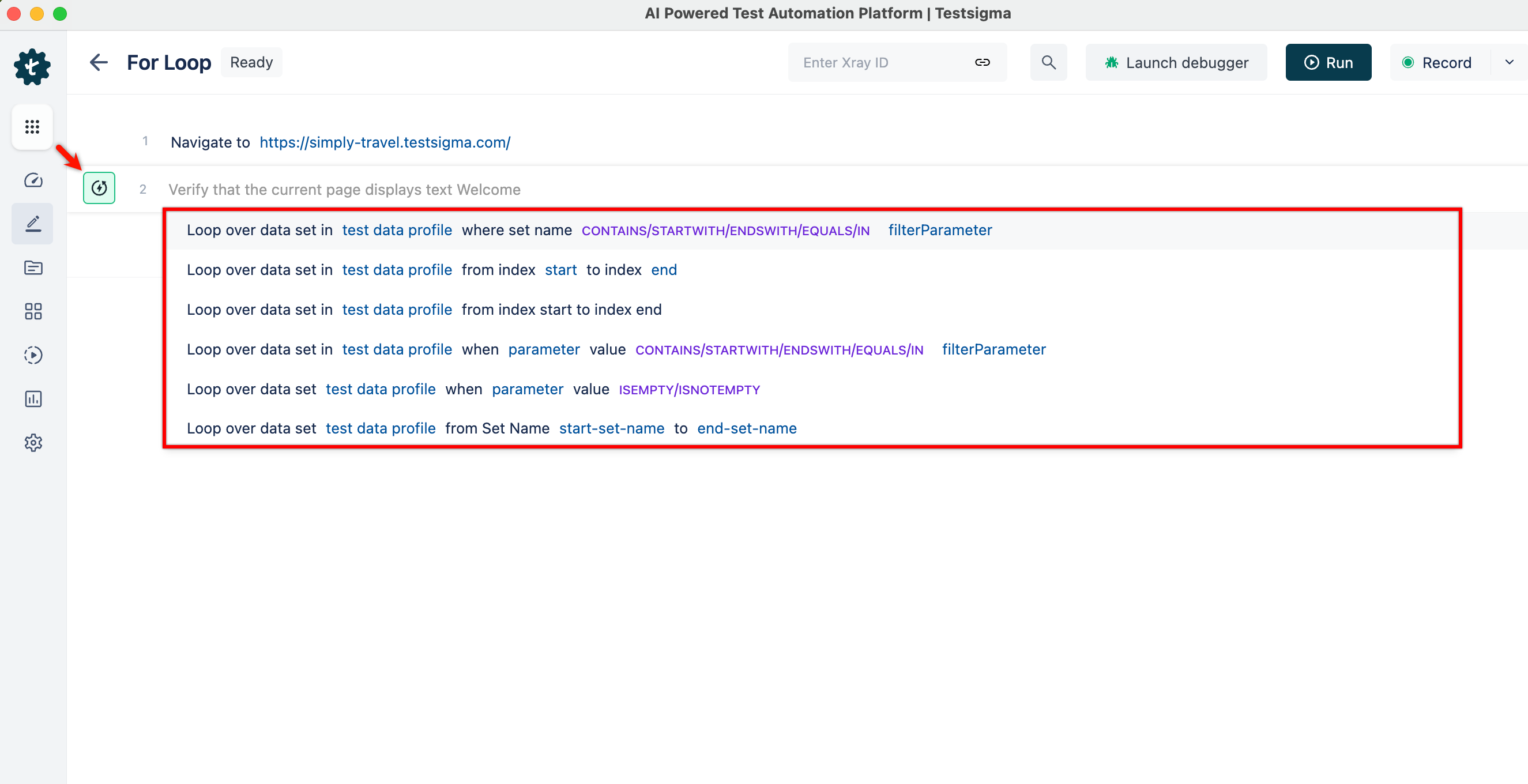Click the Launch debugger button
Image resolution: width=1528 pixels, height=784 pixels.
coord(1176,62)
